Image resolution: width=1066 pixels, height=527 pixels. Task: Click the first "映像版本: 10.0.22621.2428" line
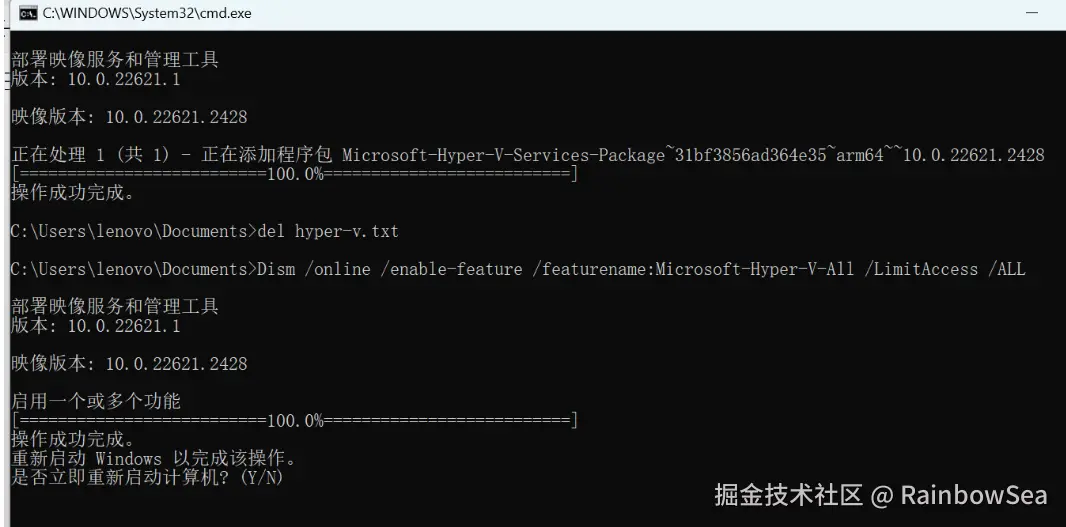[x=129, y=117]
